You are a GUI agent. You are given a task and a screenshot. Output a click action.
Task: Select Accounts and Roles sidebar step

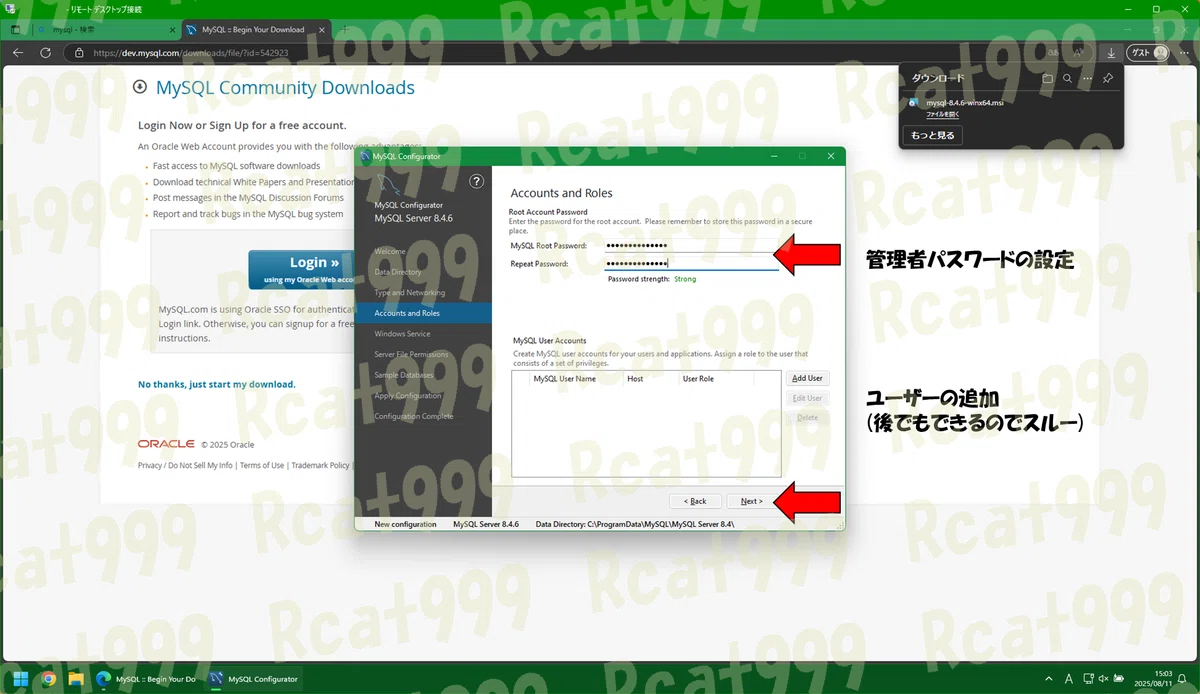coord(423,313)
